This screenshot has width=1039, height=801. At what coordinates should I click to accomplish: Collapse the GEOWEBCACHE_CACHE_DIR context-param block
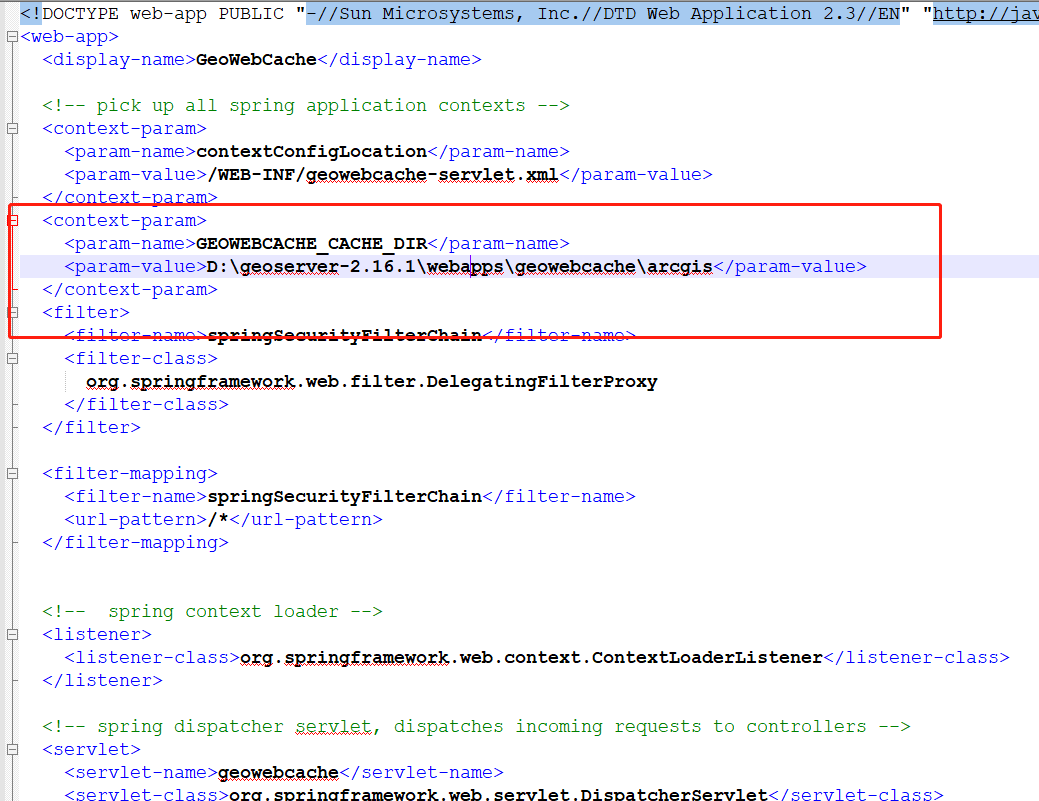(10, 220)
